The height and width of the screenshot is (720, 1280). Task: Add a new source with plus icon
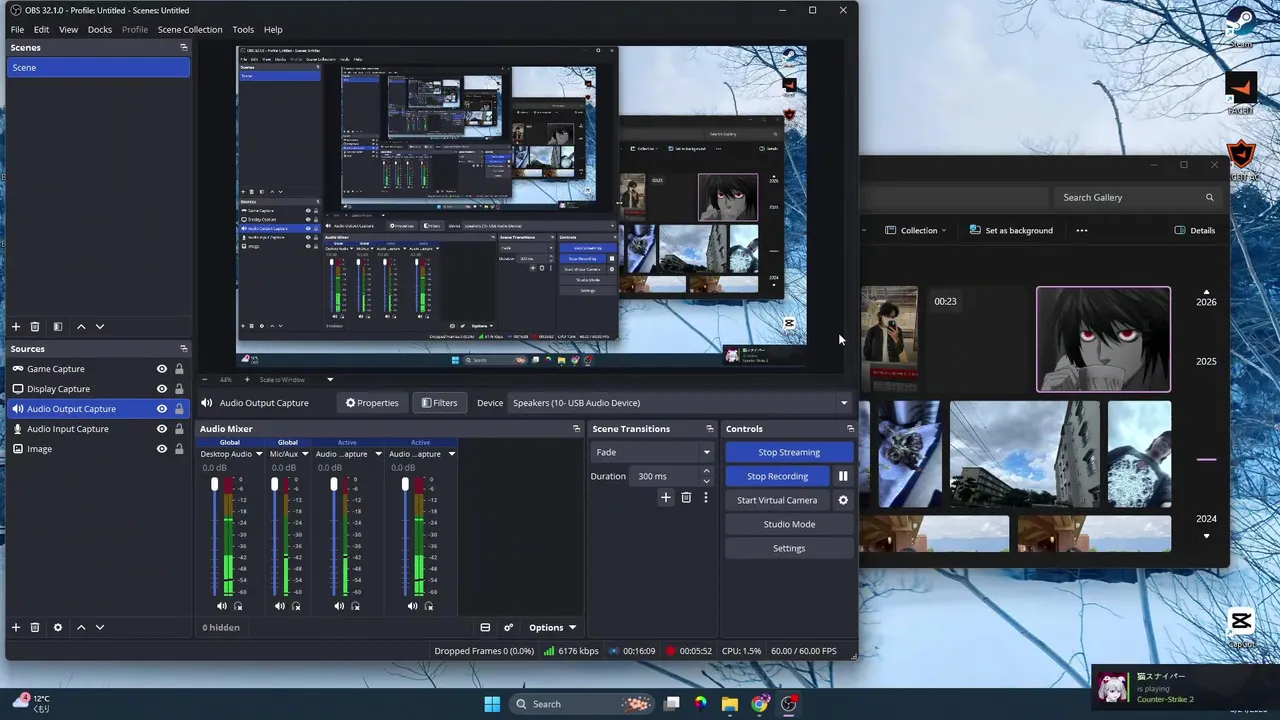point(15,628)
